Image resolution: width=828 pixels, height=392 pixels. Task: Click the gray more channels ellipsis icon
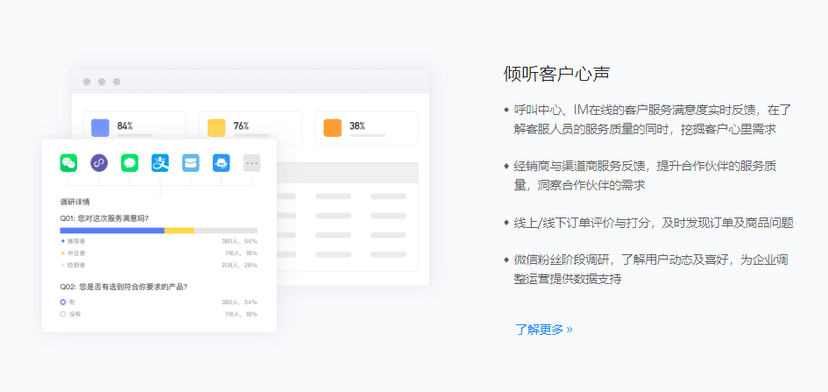[x=252, y=163]
